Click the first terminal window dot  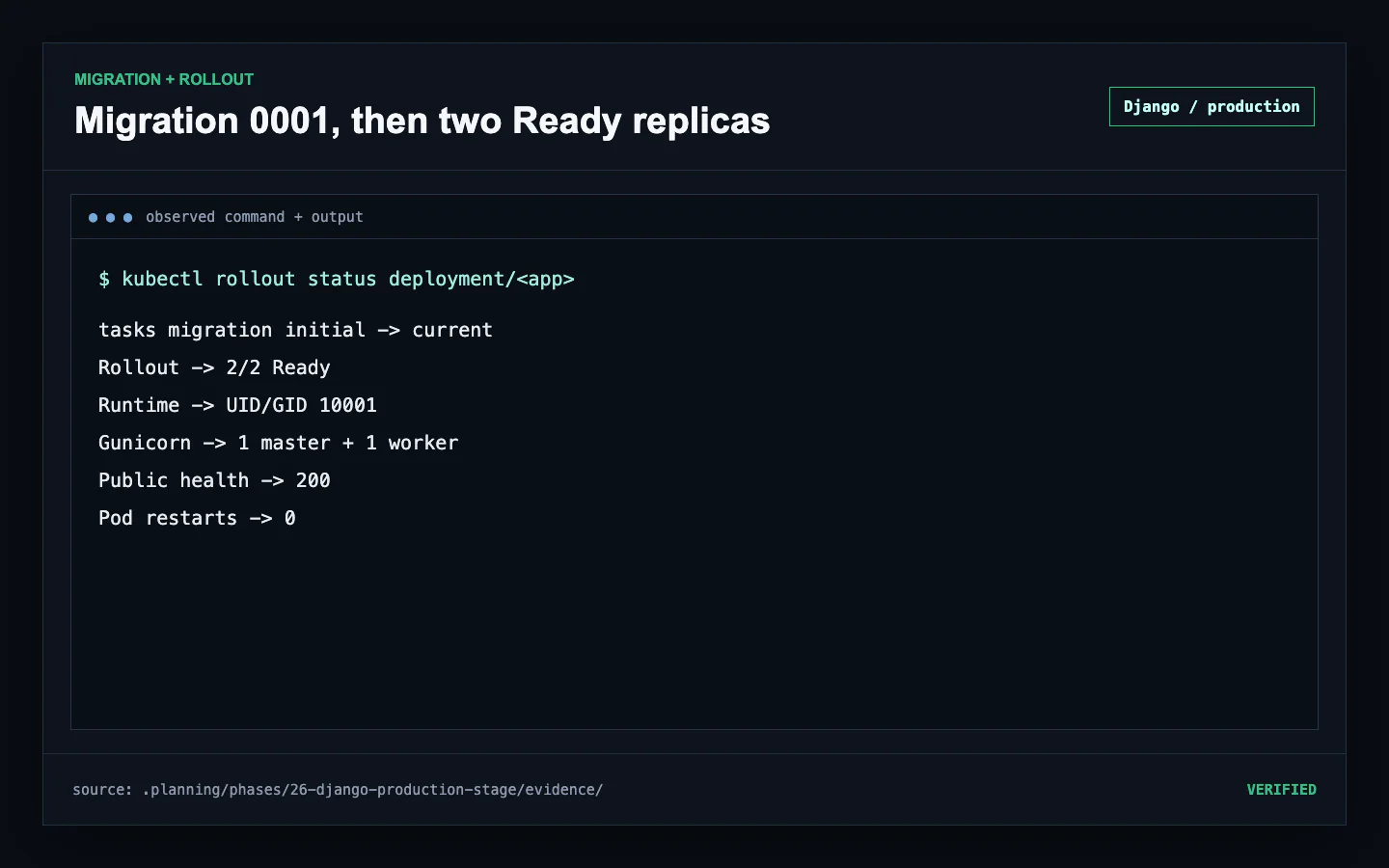pos(94,218)
